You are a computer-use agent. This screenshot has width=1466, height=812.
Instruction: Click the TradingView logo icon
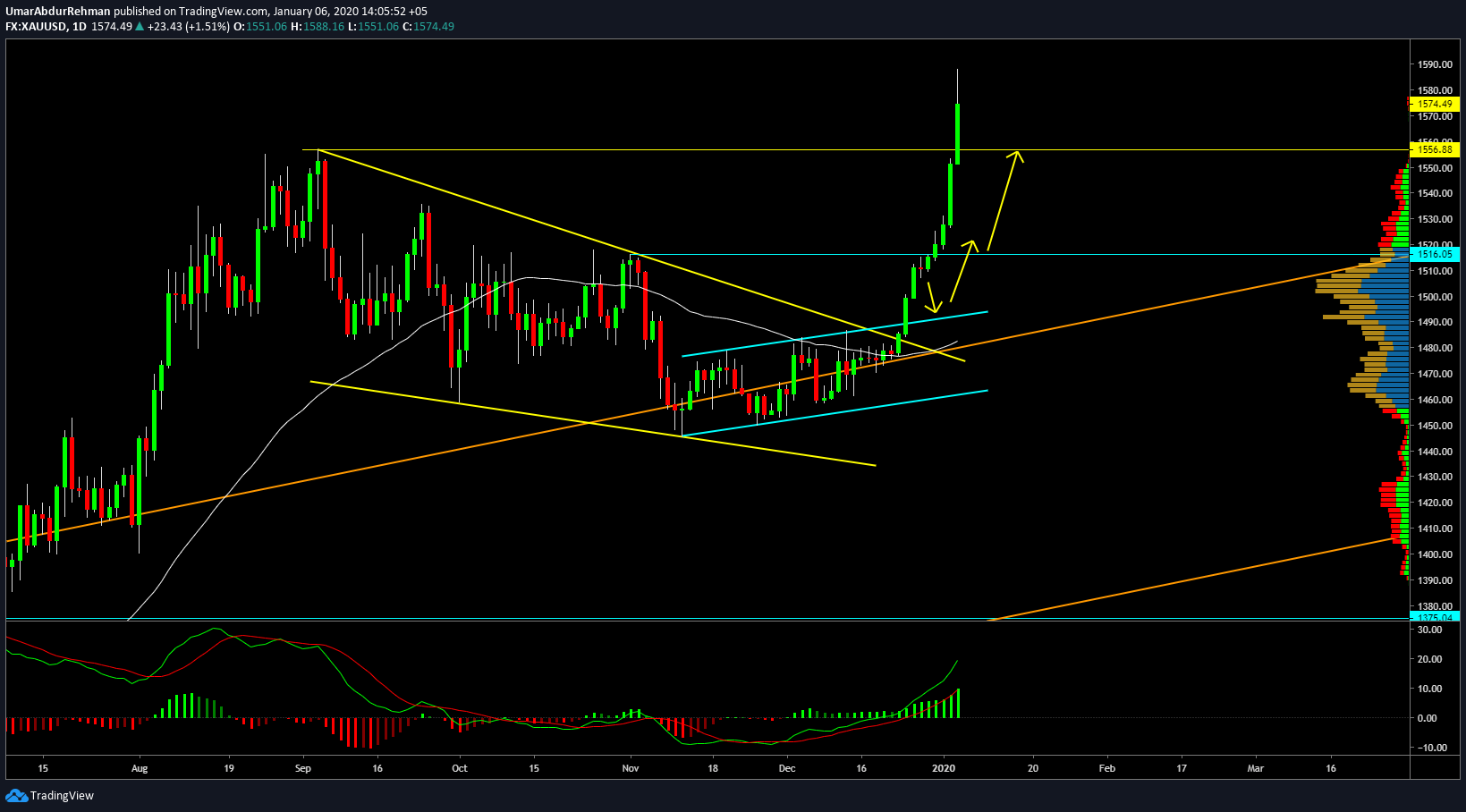pyautogui.click(x=16, y=796)
